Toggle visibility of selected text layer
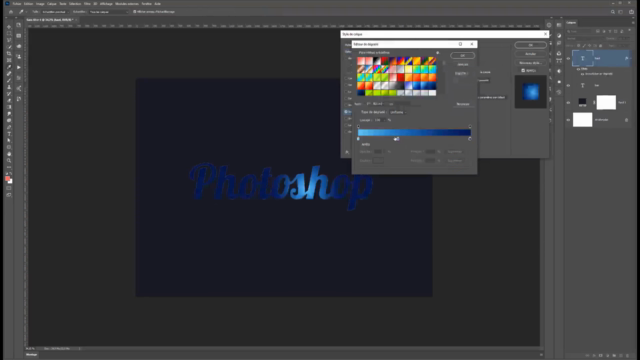The height and width of the screenshot is (360, 640). pos(568,58)
